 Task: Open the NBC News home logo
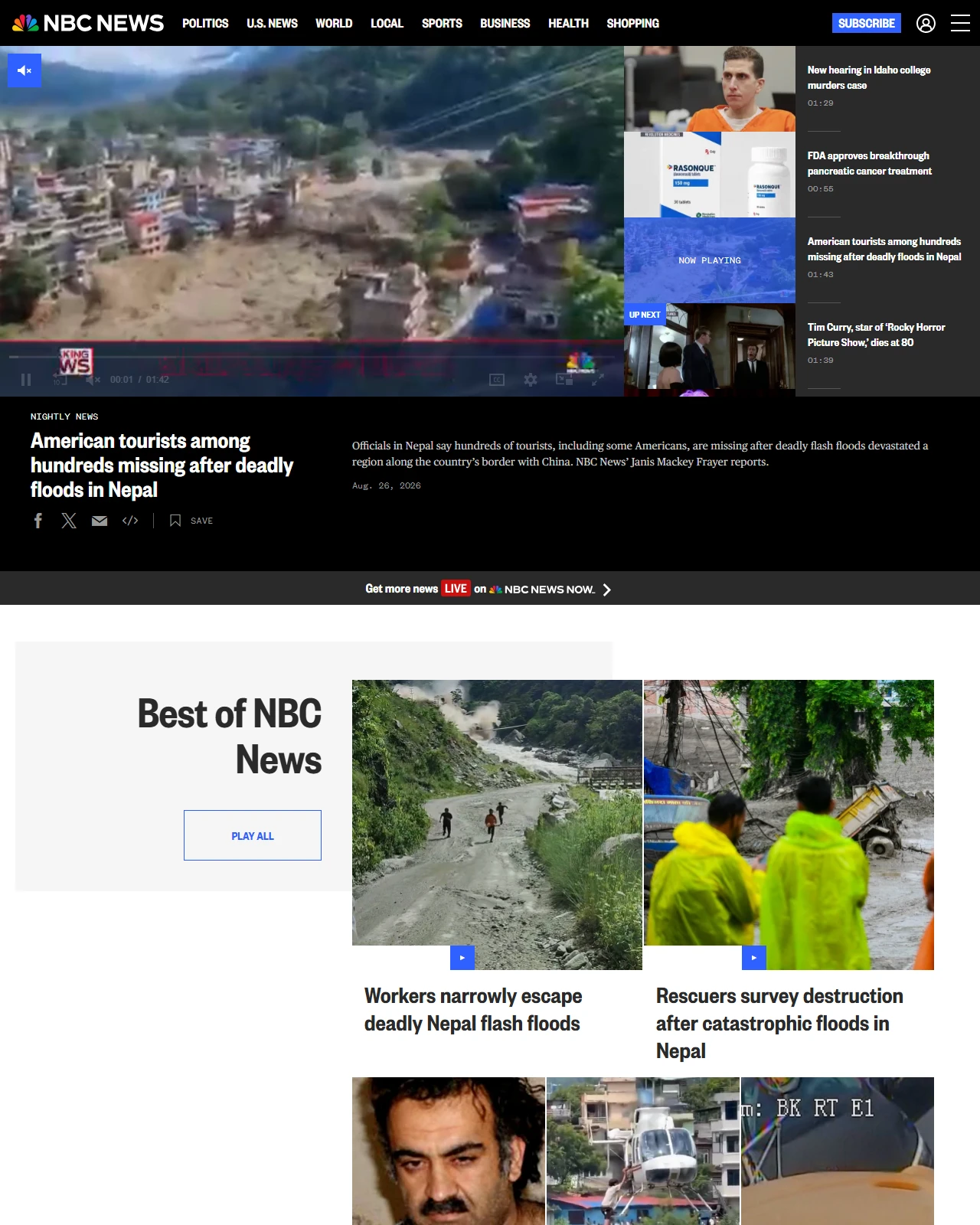point(88,23)
